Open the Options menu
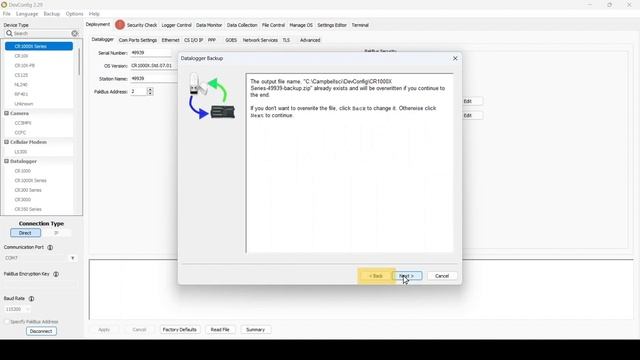Viewport: 640px width, 360px height. [74, 14]
